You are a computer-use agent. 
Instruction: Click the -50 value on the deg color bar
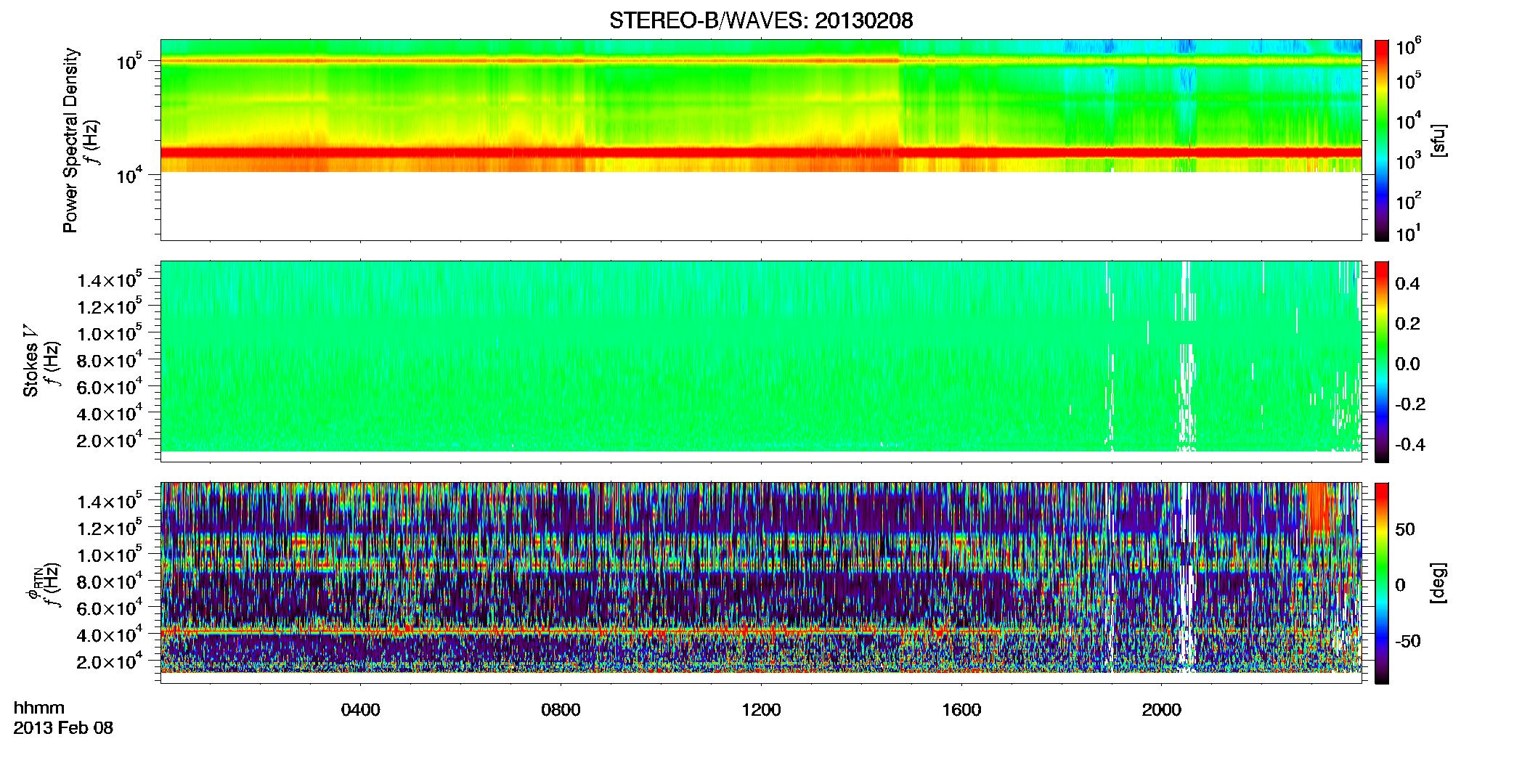(x=1408, y=641)
